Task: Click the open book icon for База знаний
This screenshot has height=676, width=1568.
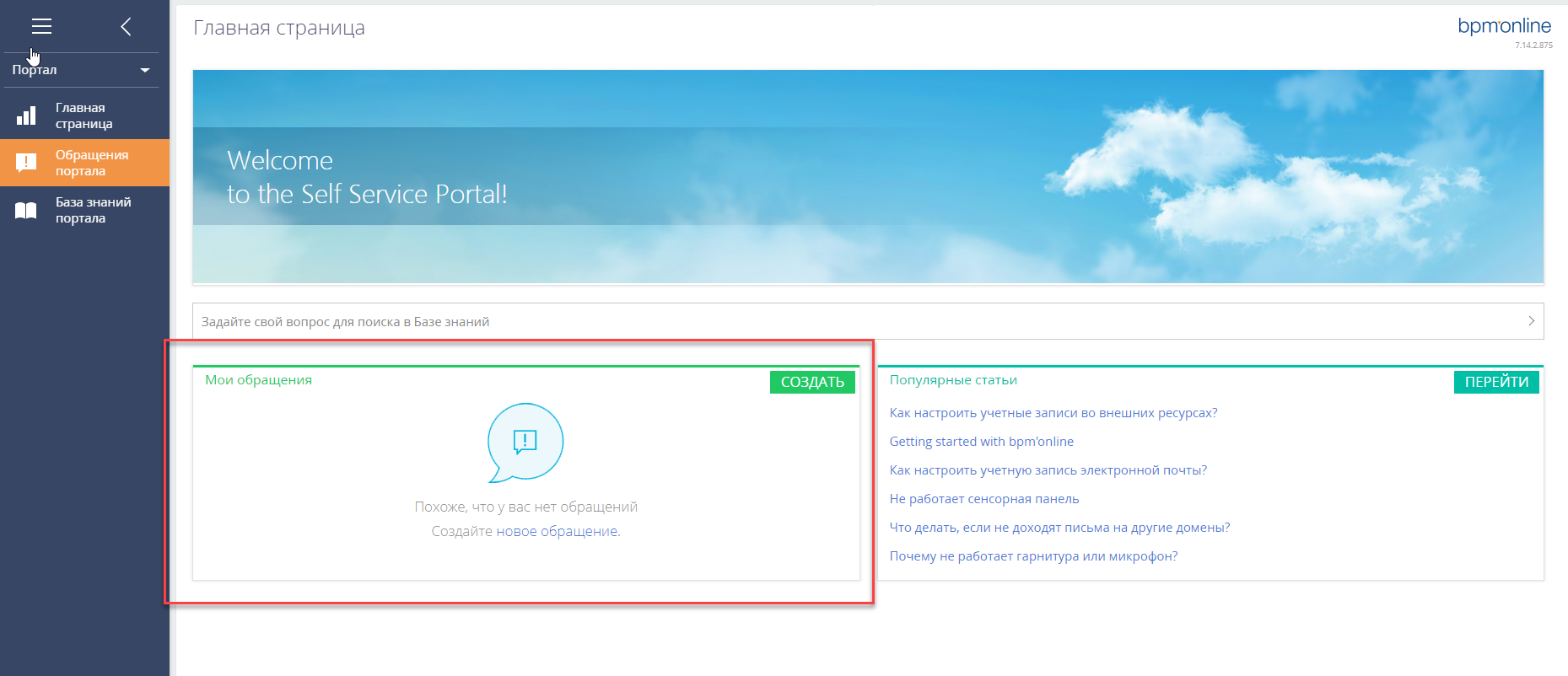Action: click(26, 210)
